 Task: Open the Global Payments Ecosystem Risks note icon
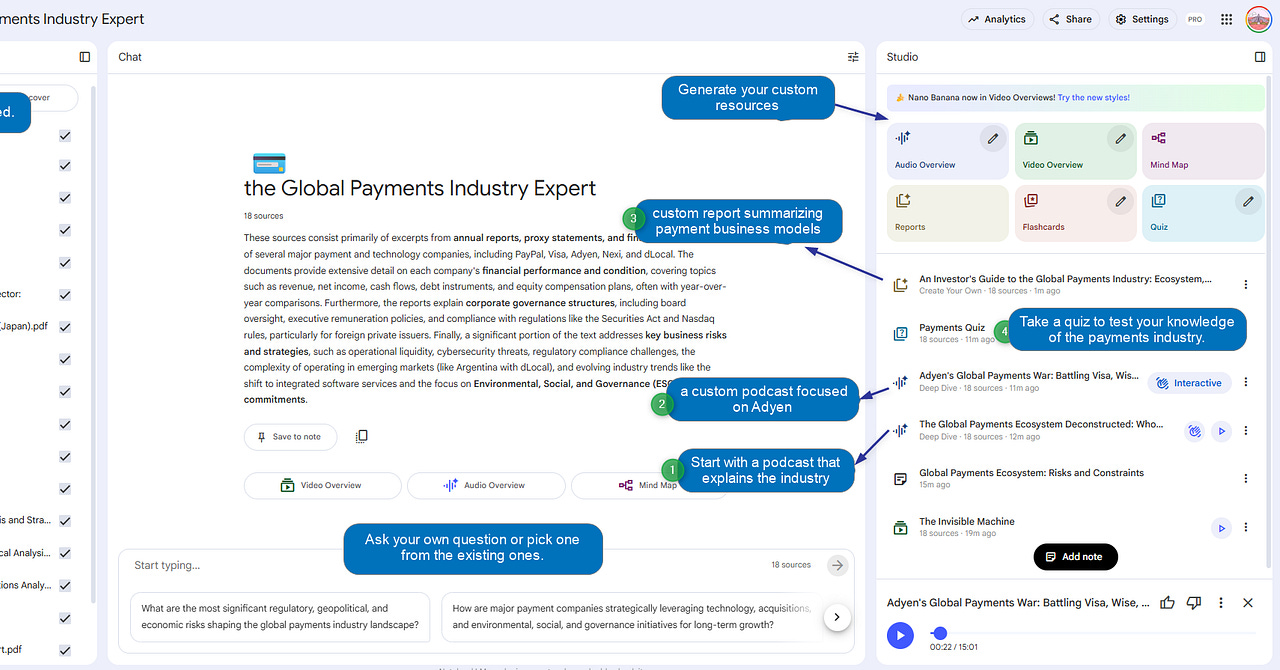(x=900, y=479)
